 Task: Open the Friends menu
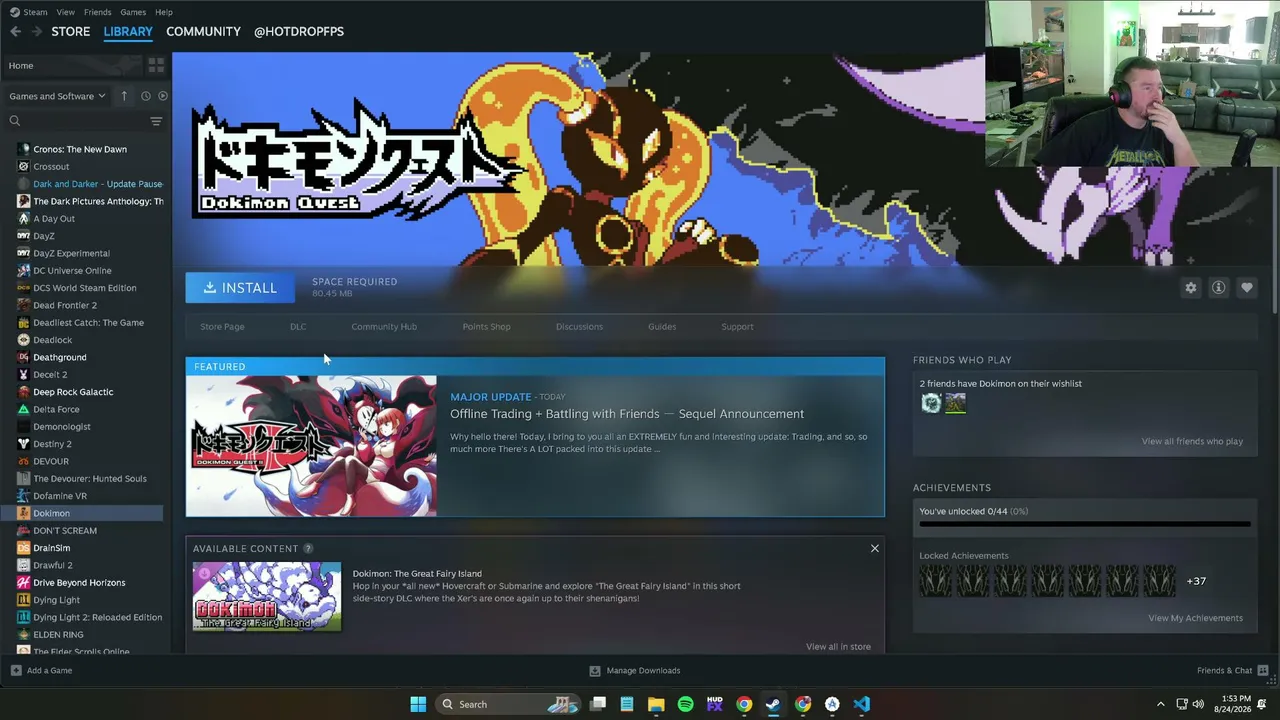coord(98,12)
